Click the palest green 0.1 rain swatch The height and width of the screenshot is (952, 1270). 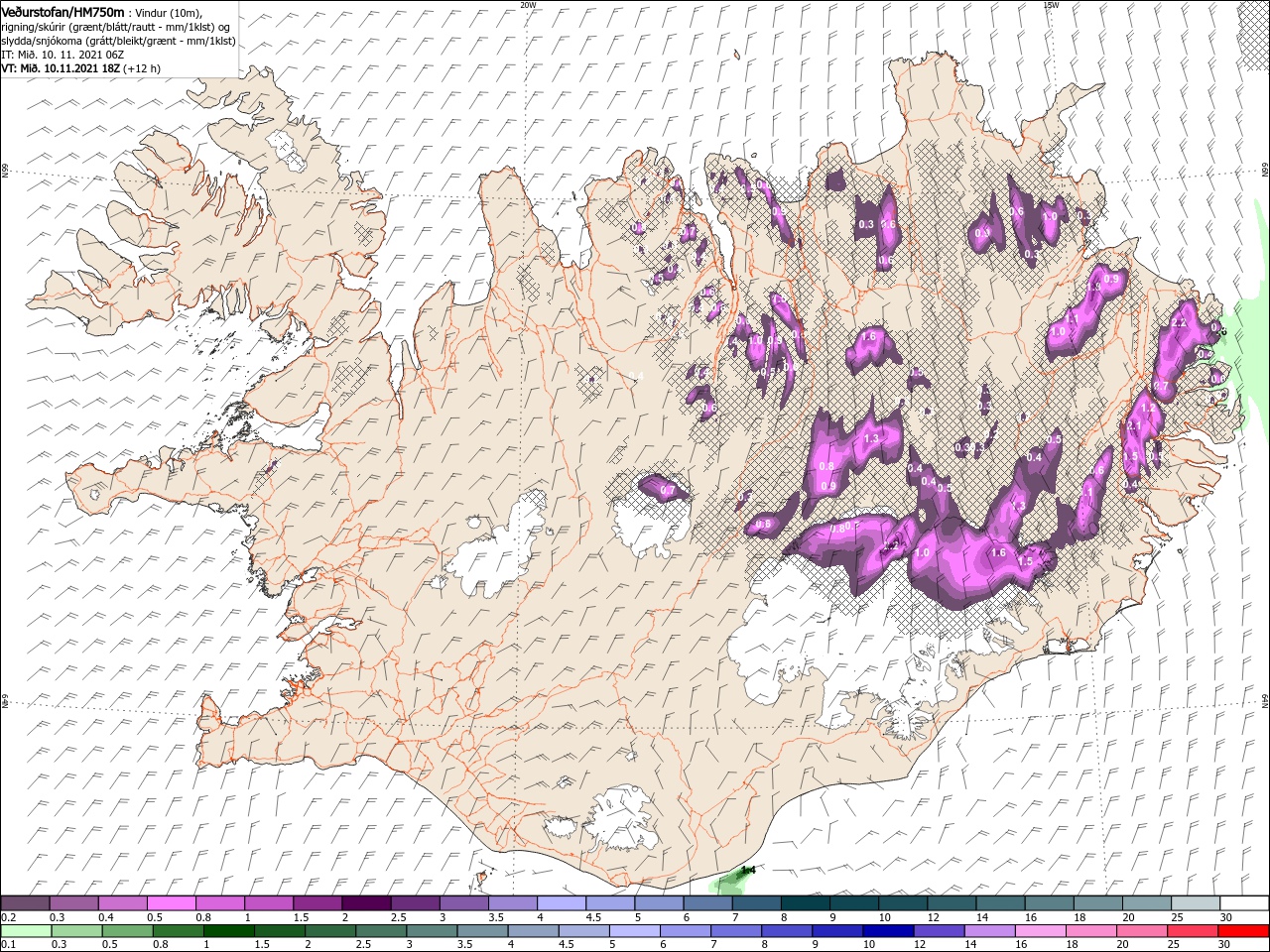25,931
